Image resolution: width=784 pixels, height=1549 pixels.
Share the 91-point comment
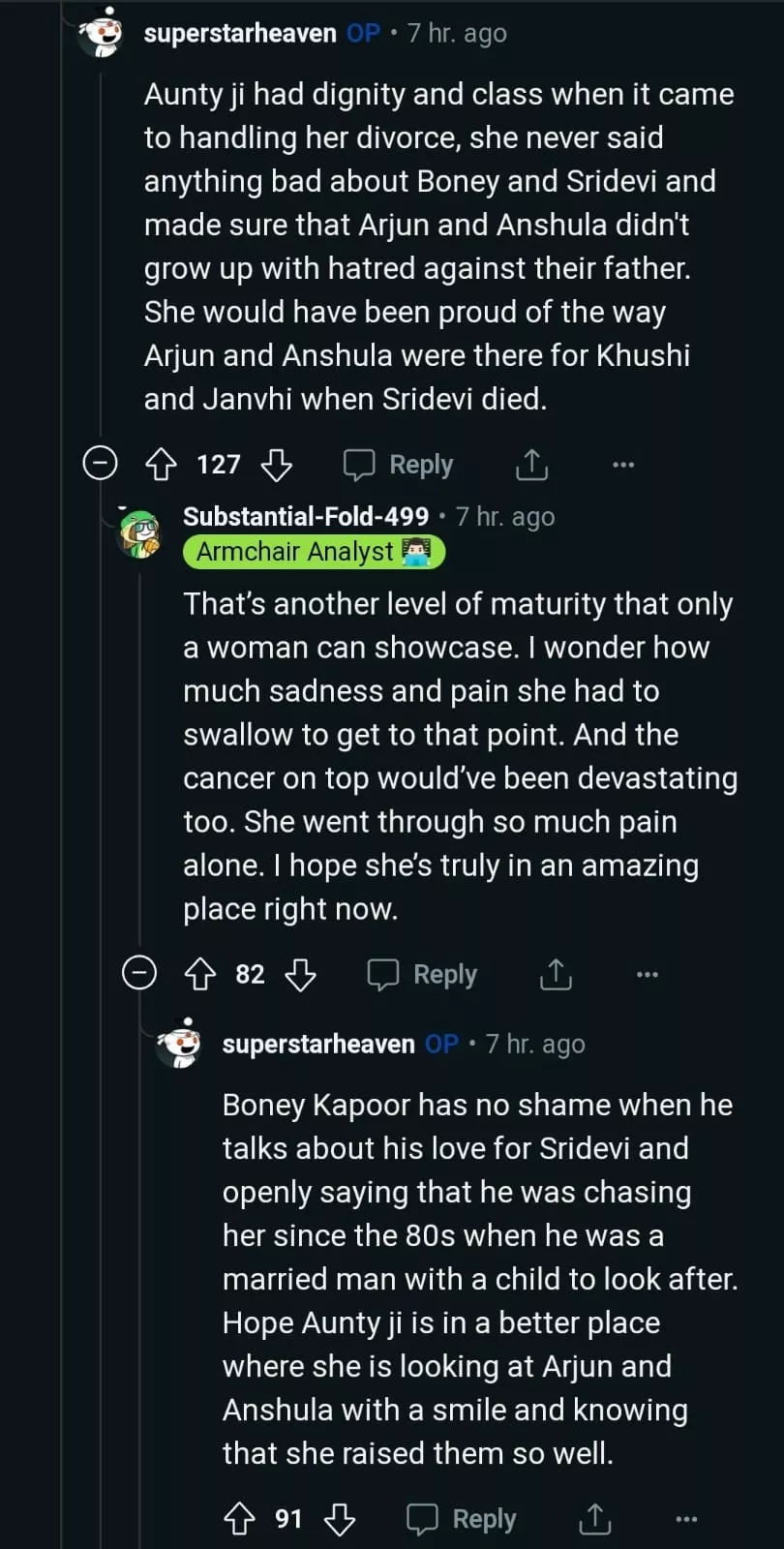click(594, 1518)
